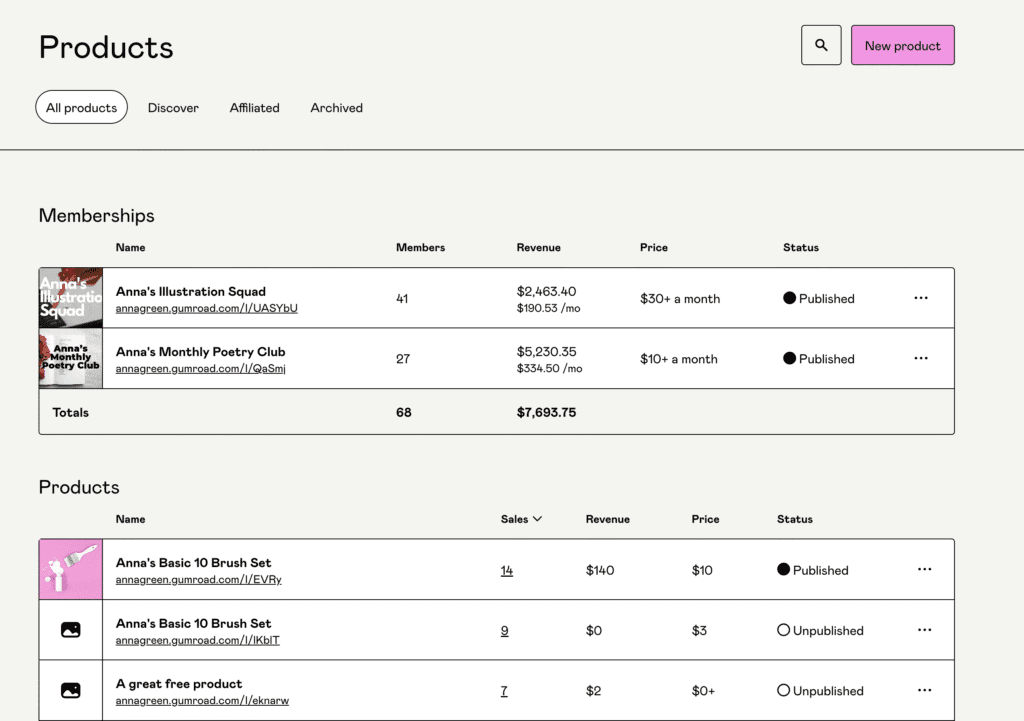Open the options menu for Anna's Illustration Squad

920,297
